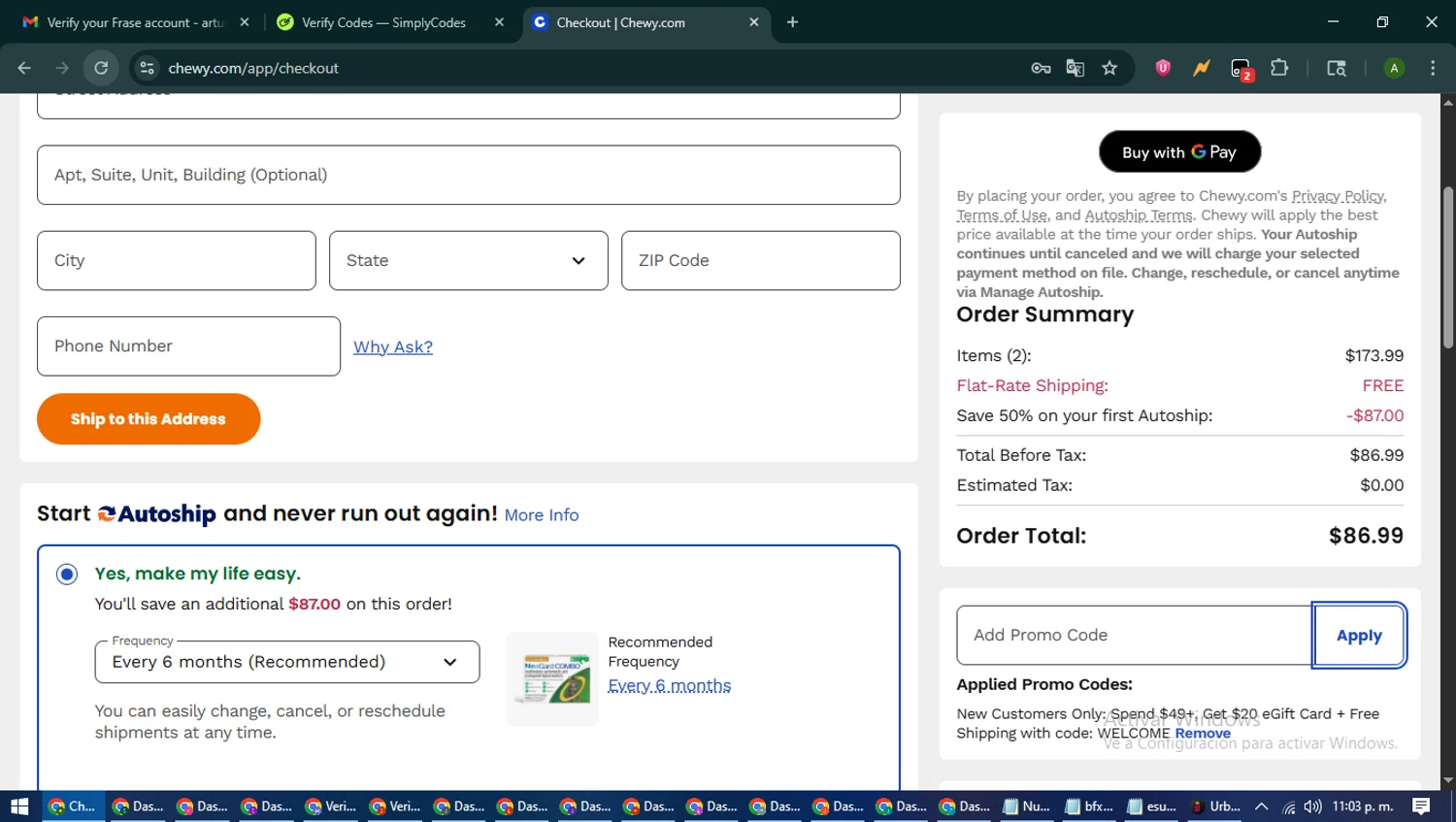
Task: Open the orange lightning bolt extension
Action: coord(1202,68)
